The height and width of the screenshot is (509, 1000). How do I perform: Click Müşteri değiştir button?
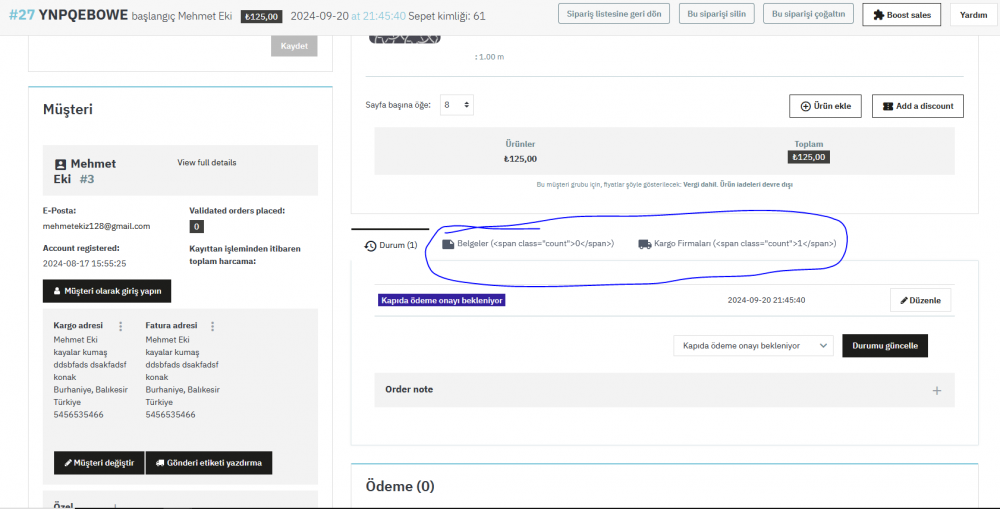coord(99,463)
